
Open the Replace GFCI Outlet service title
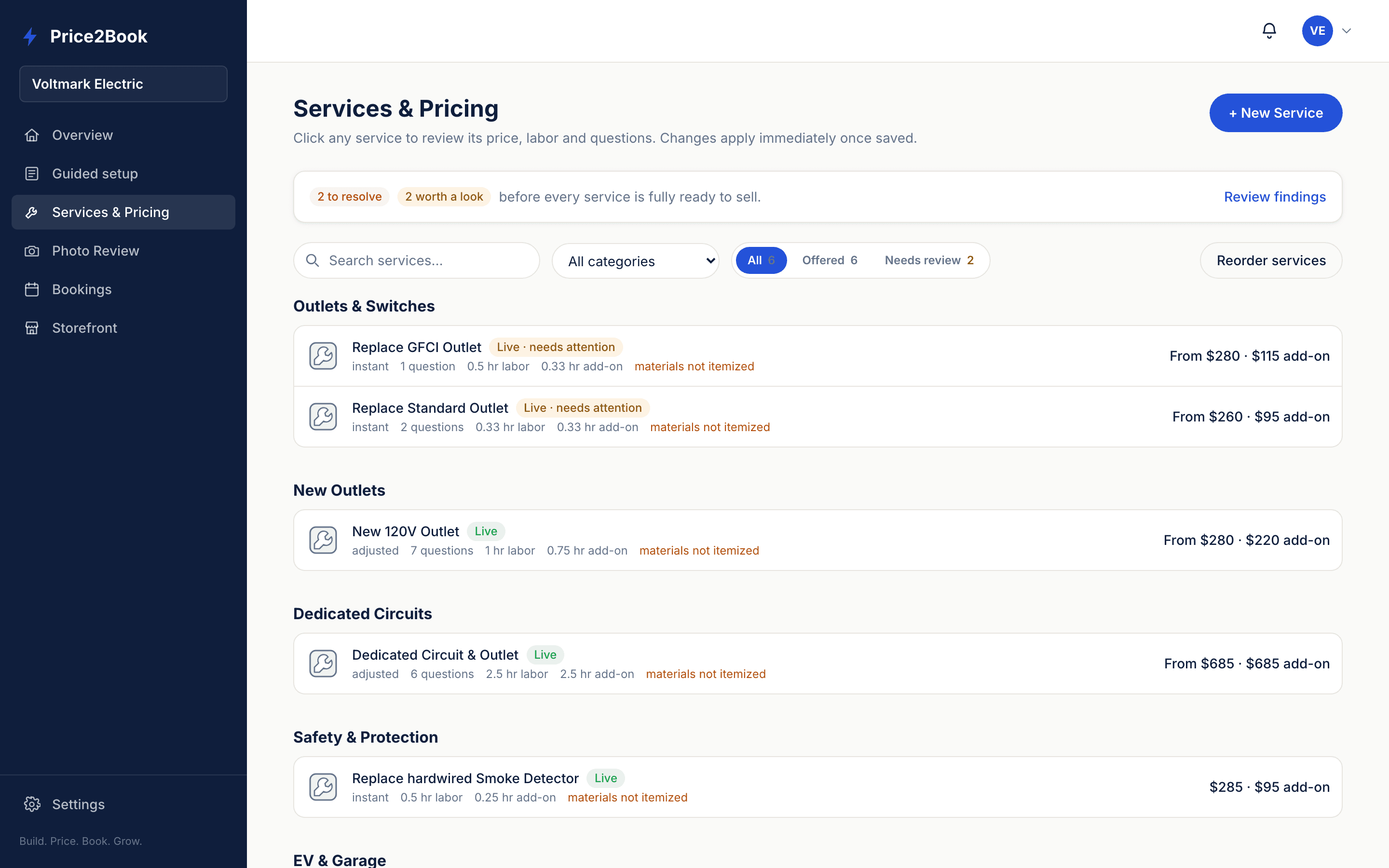[x=416, y=347]
